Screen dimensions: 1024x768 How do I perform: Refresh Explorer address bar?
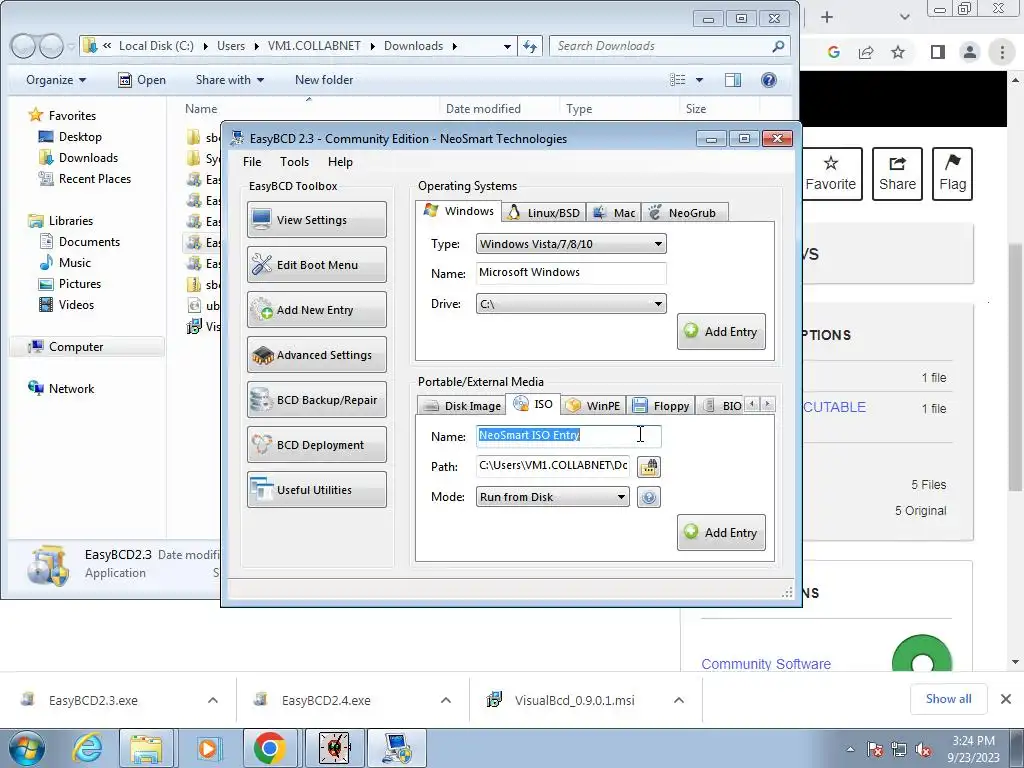(530, 46)
